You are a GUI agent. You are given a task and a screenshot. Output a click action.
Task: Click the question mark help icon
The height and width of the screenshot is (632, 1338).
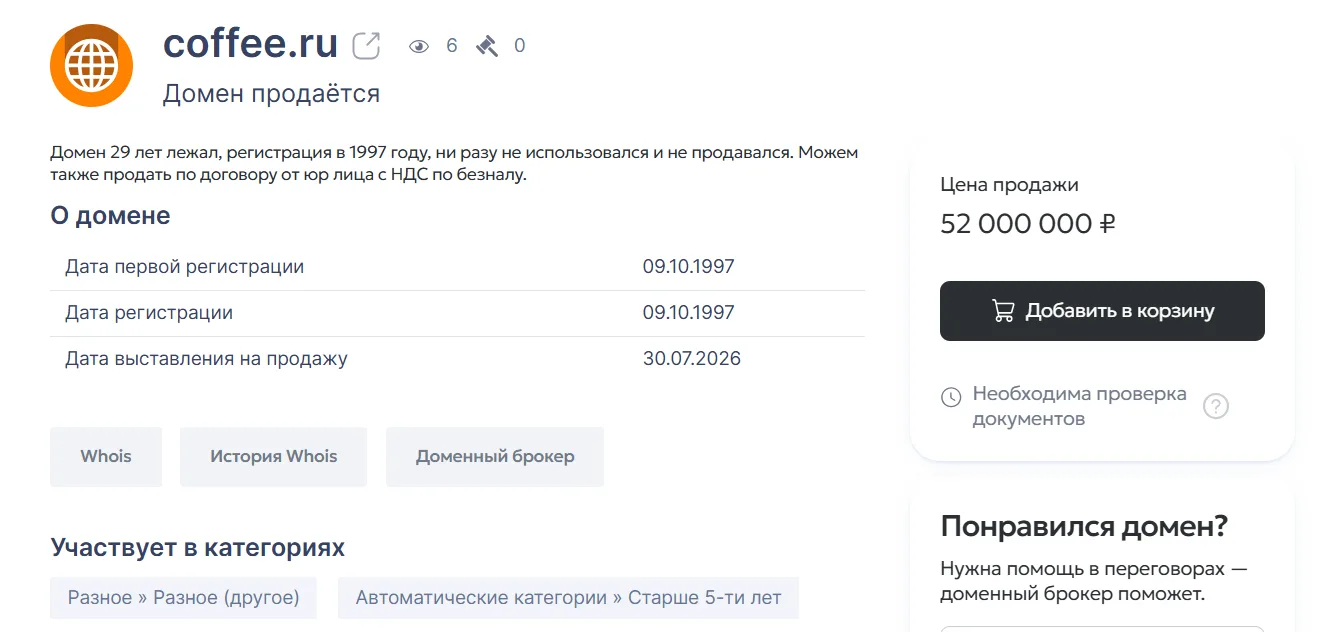point(1215,406)
